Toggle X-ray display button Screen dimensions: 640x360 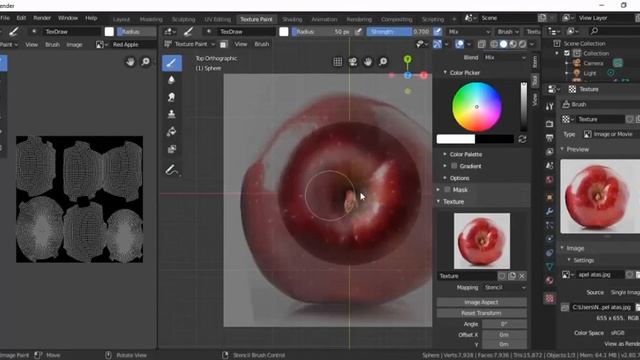[482, 44]
